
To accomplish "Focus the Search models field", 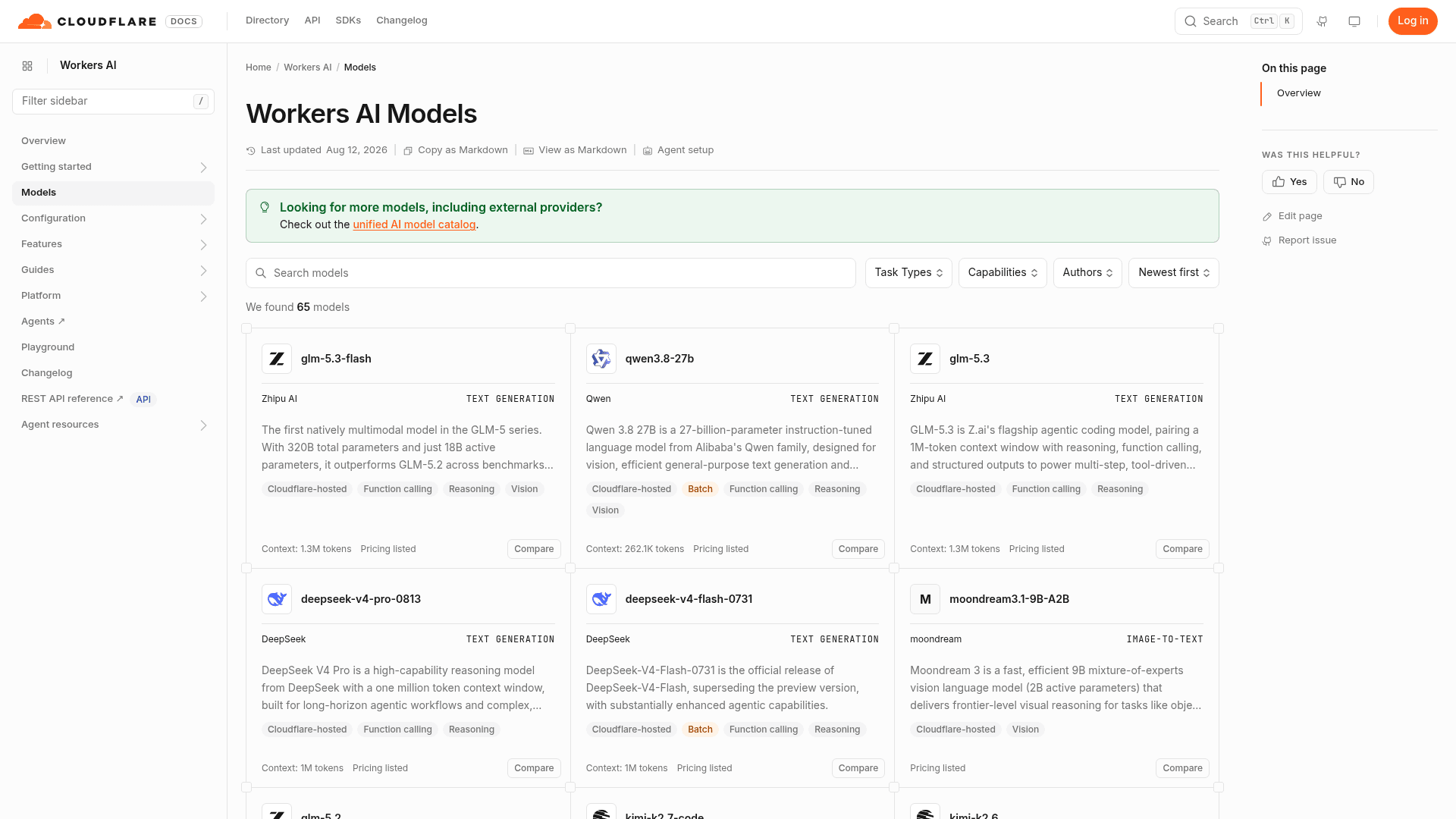I will click(x=551, y=273).
